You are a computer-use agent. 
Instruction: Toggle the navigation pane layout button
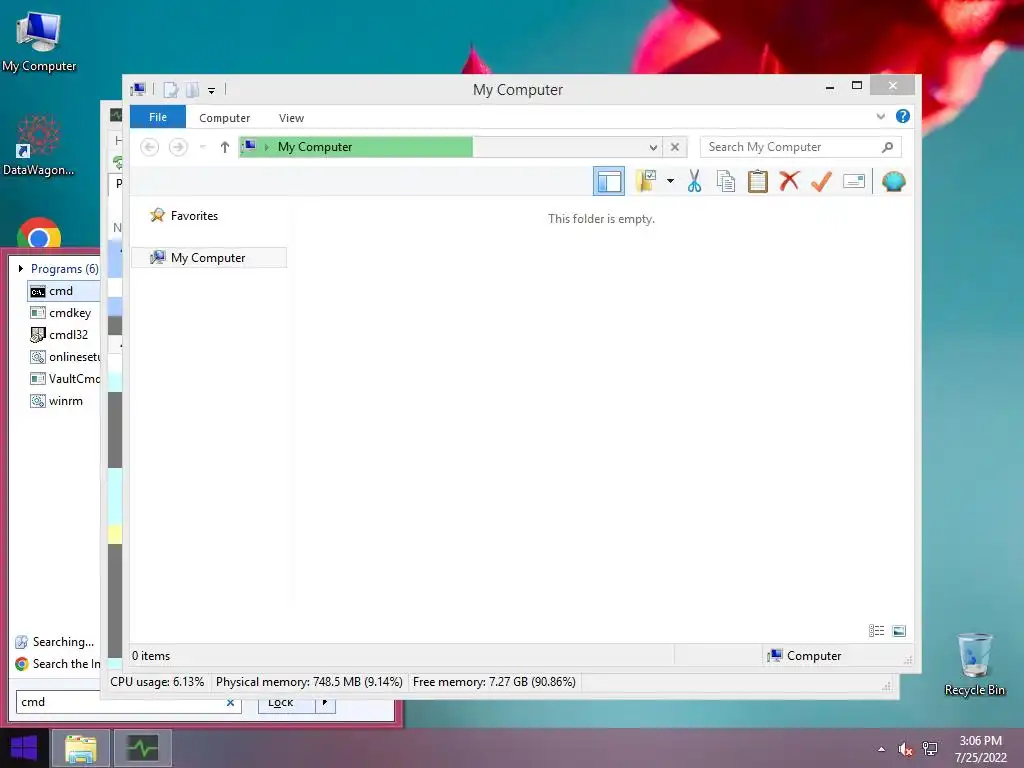[x=609, y=181]
